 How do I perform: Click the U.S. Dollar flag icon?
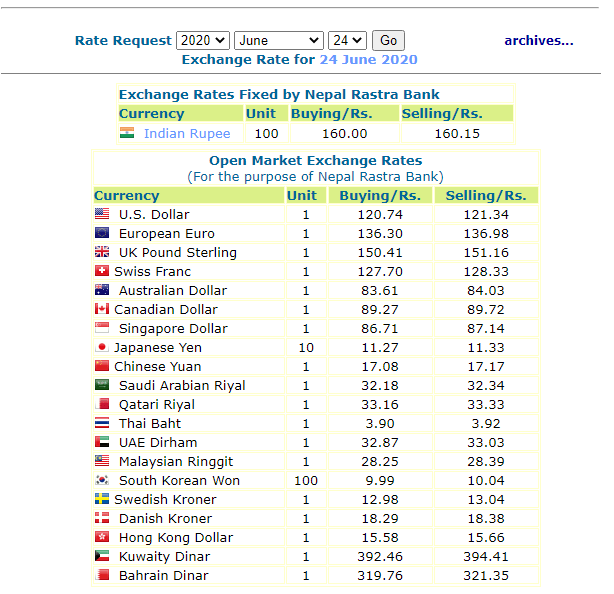[102, 214]
